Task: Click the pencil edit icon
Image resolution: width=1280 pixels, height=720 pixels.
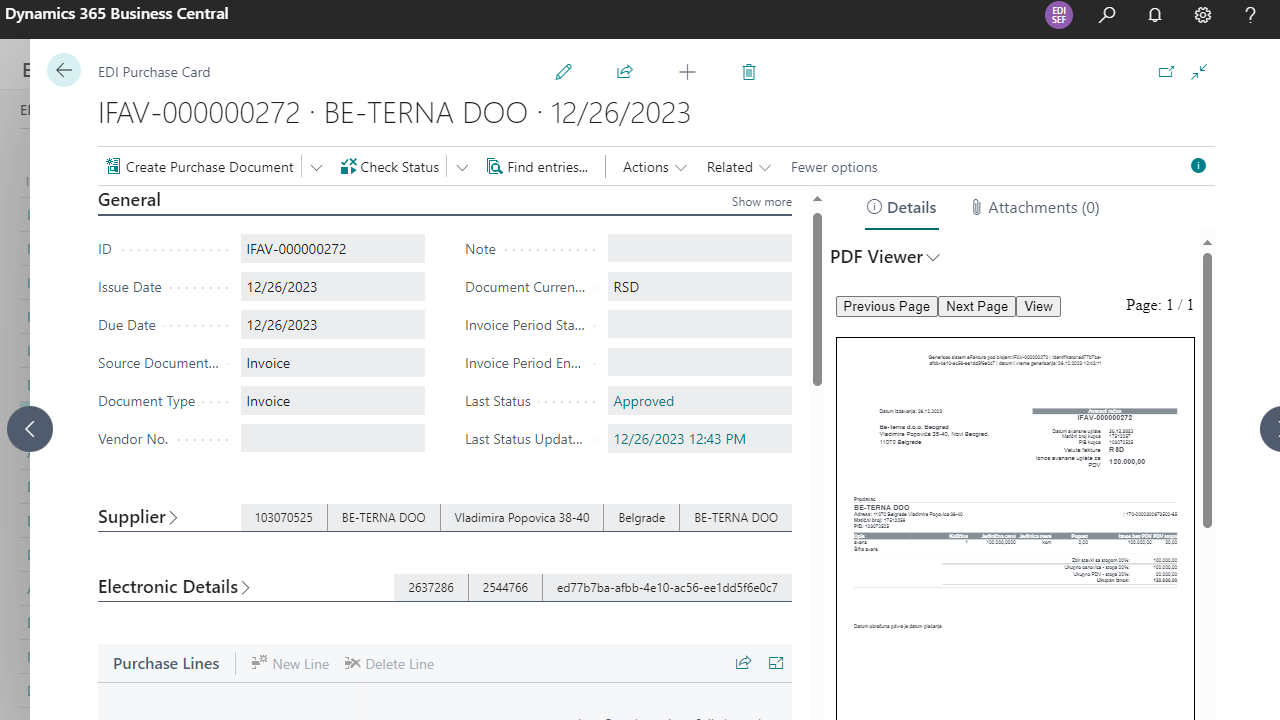Action: click(564, 72)
